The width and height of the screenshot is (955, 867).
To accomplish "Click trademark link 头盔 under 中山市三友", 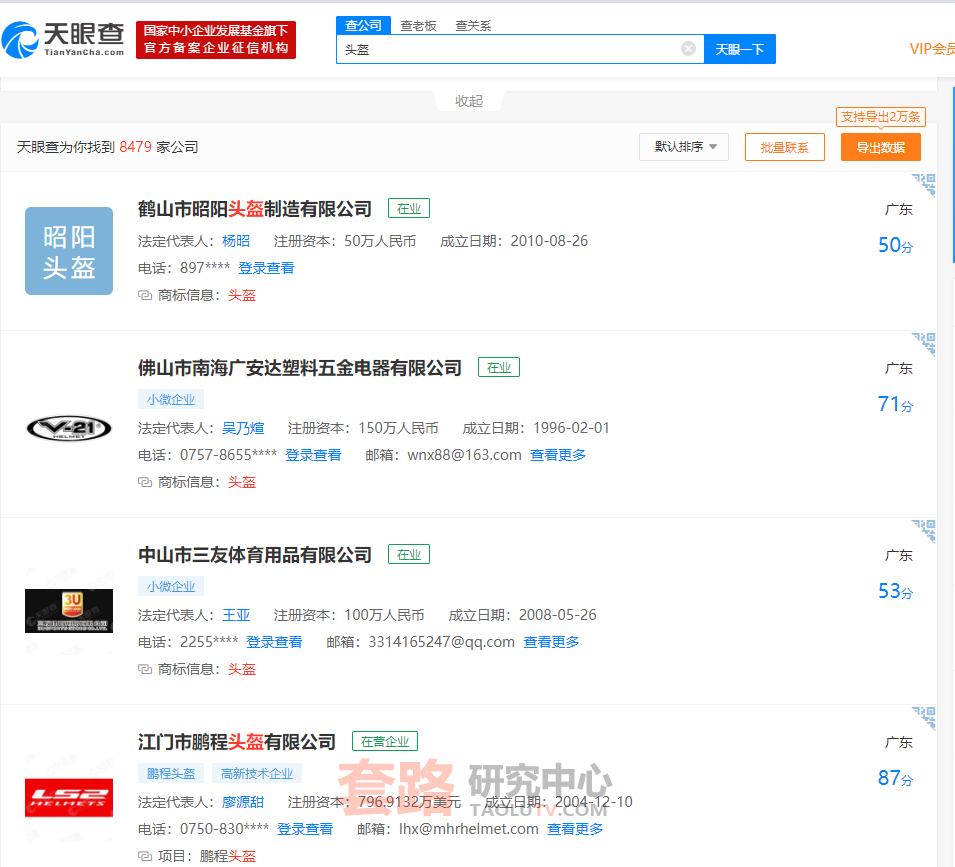I will pos(242,669).
